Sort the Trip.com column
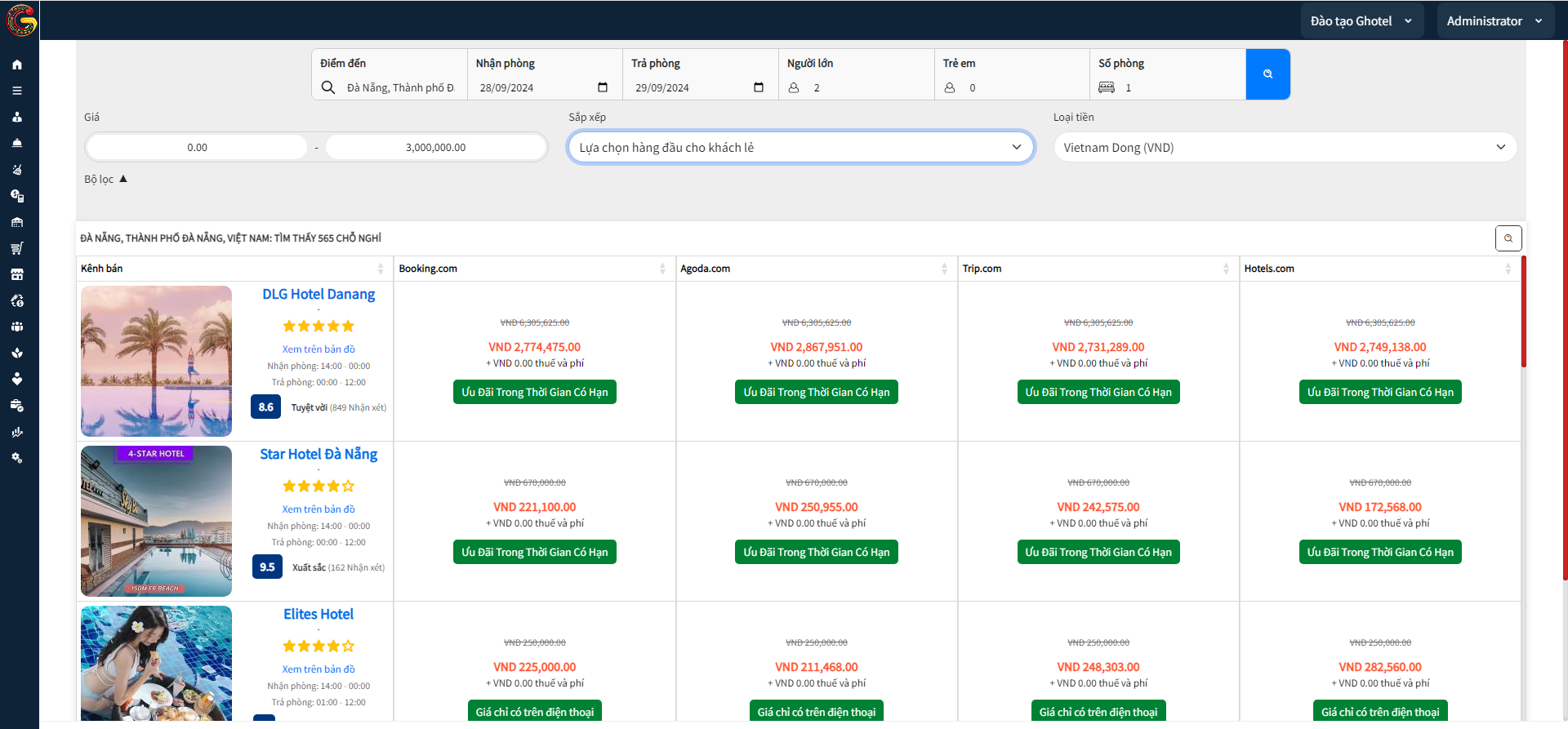The height and width of the screenshot is (729, 1568). coord(1226,269)
